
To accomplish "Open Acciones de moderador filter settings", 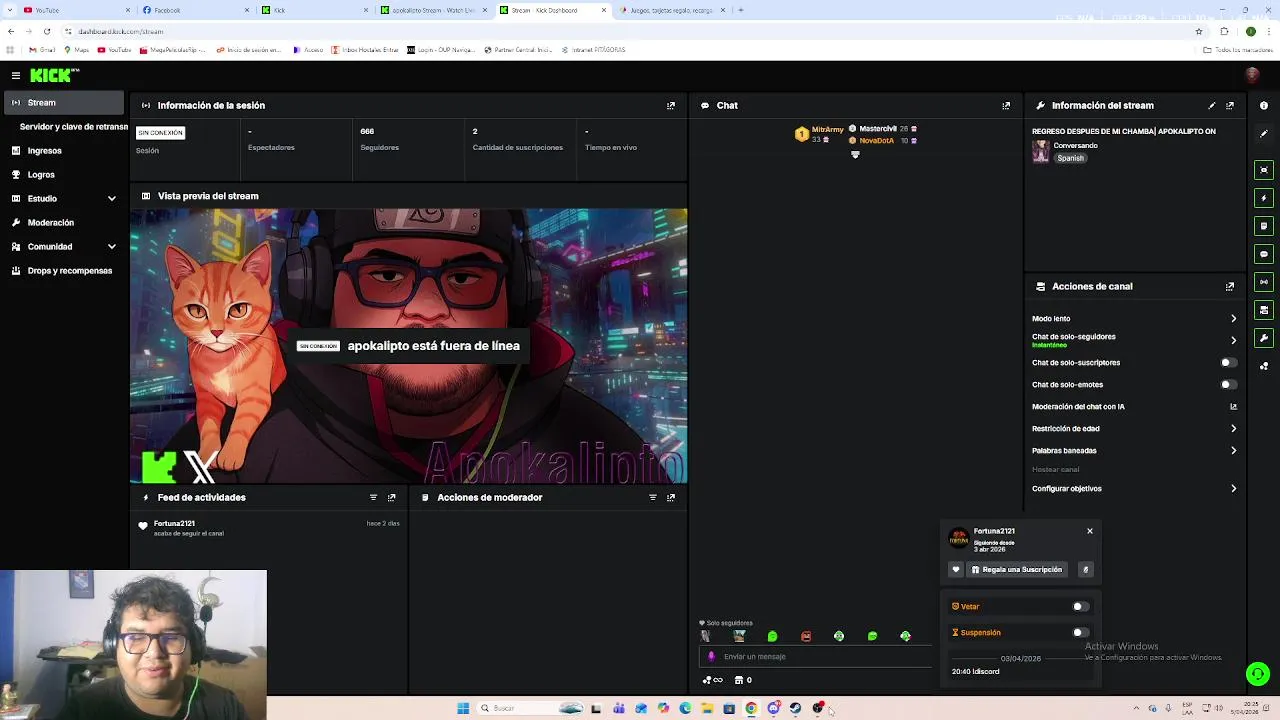I will tap(652, 497).
